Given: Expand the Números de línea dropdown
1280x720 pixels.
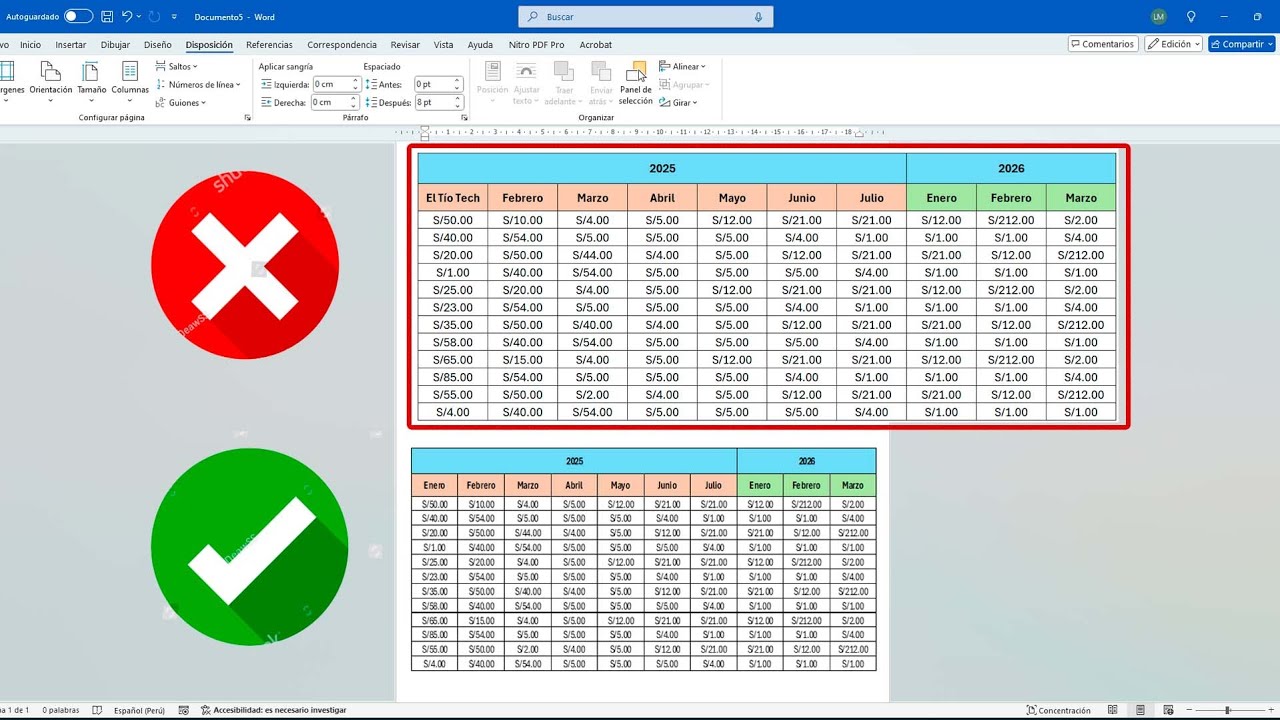Looking at the screenshot, I should click(x=198, y=85).
